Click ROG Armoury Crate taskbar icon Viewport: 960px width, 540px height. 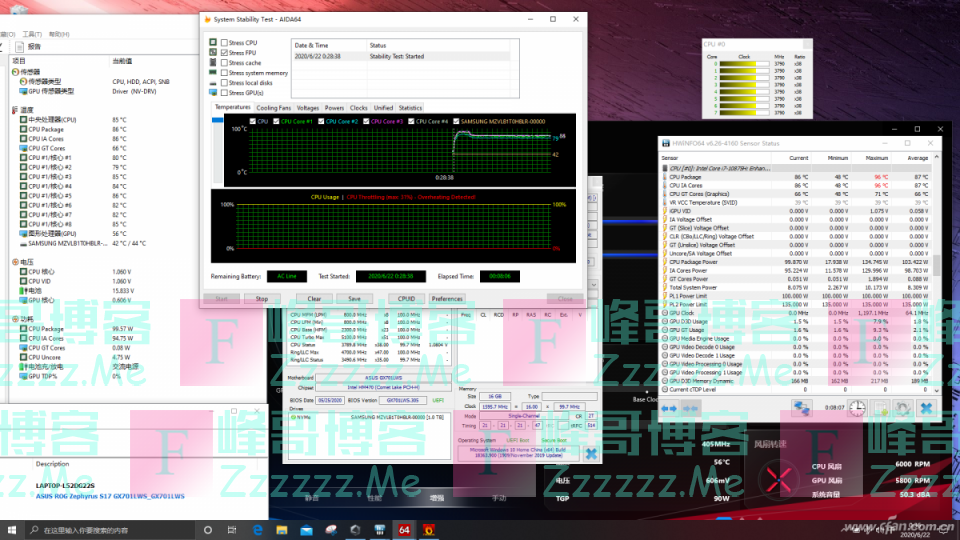click(x=355, y=530)
